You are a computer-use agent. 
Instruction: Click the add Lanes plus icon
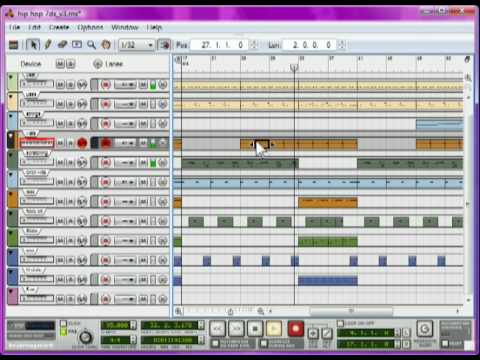(x=97, y=64)
